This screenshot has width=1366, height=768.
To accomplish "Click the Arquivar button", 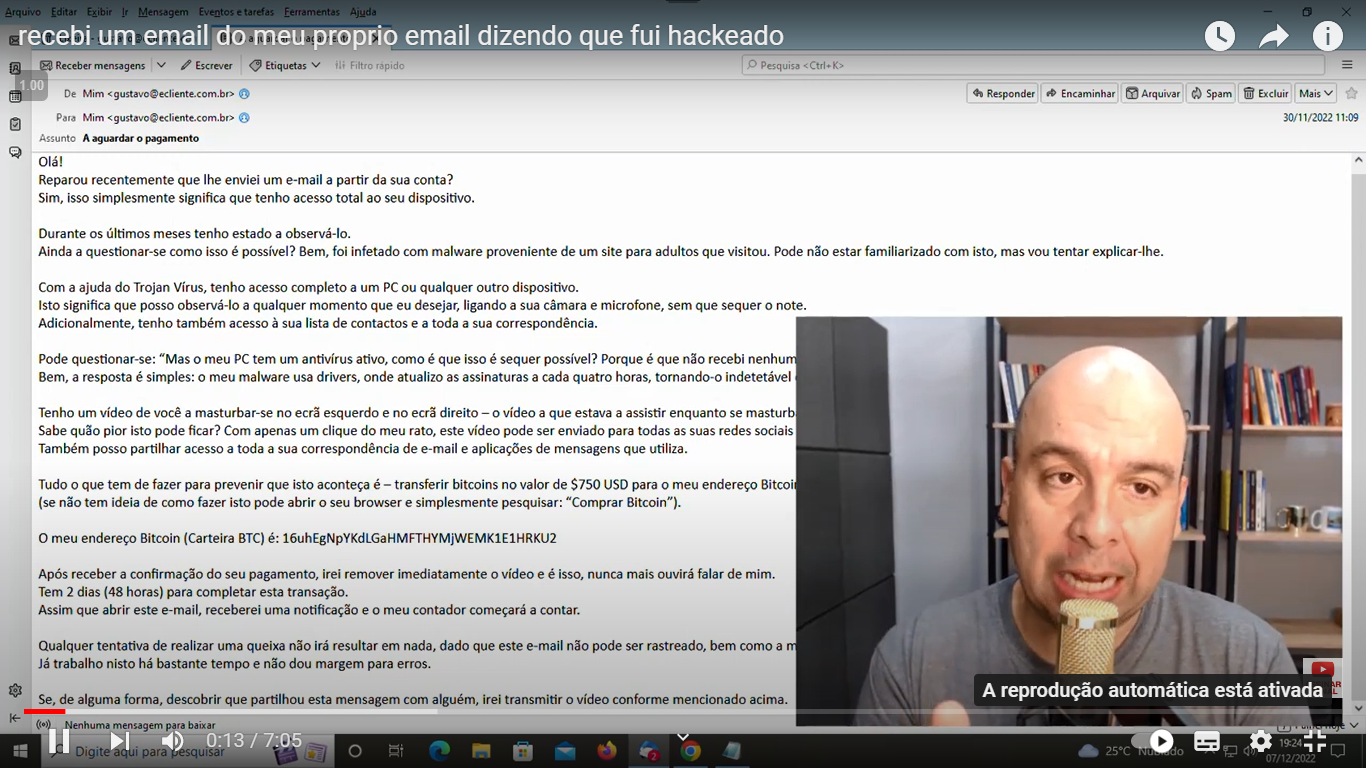I will [x=1153, y=93].
